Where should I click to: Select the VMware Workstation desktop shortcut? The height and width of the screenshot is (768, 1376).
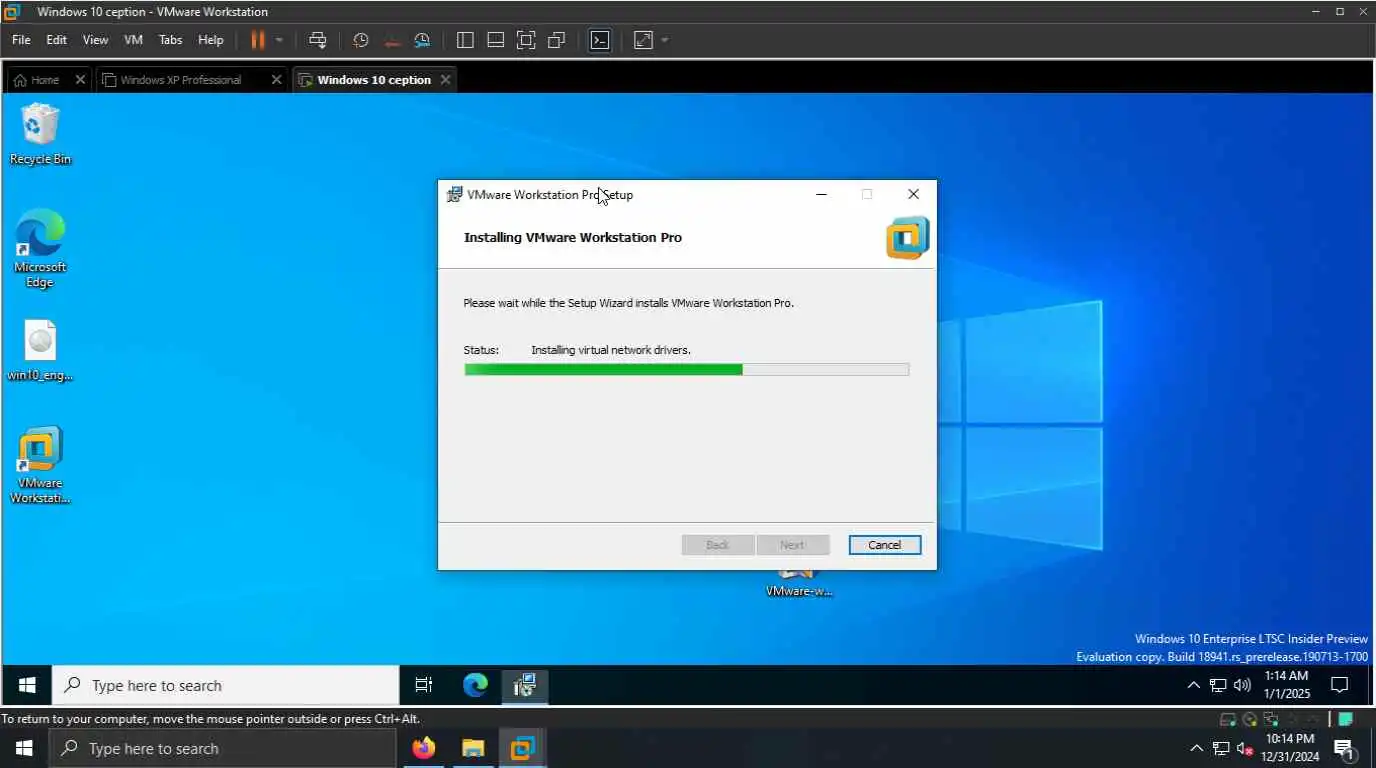pos(40,465)
